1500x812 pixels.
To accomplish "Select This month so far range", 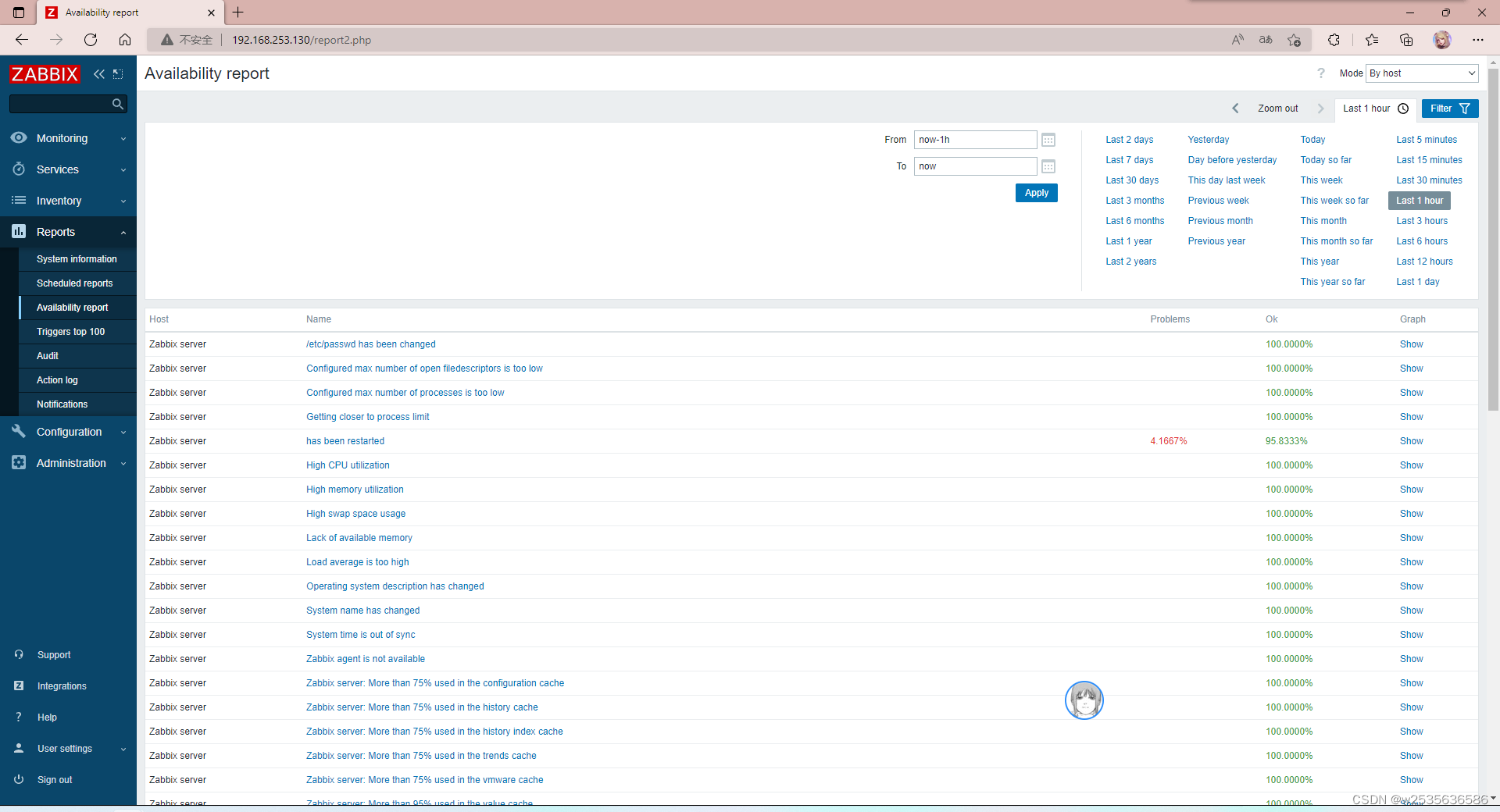I will 1337,241.
